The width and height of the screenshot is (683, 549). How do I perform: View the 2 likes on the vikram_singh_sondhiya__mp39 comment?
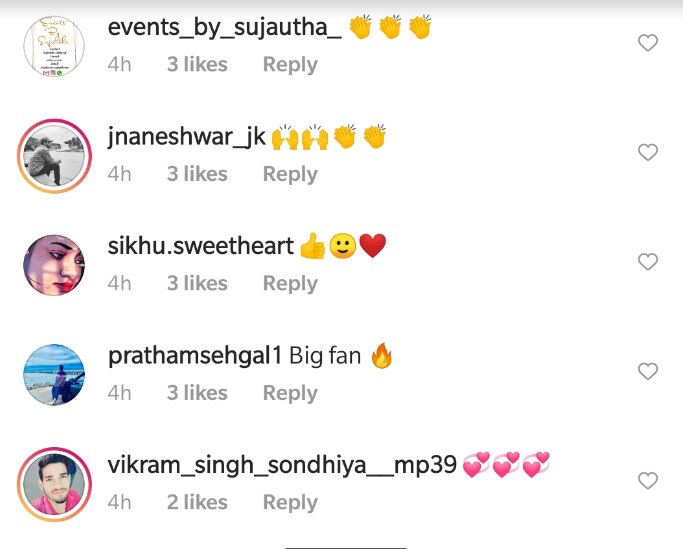tap(197, 502)
